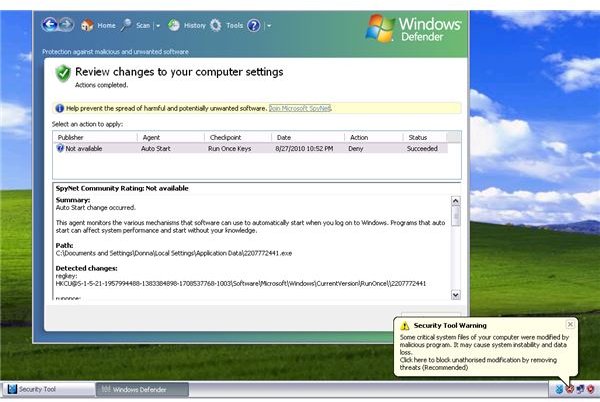The height and width of the screenshot is (402, 600).
Task: Click the blue tray icon in system tray
Action: point(559,389)
